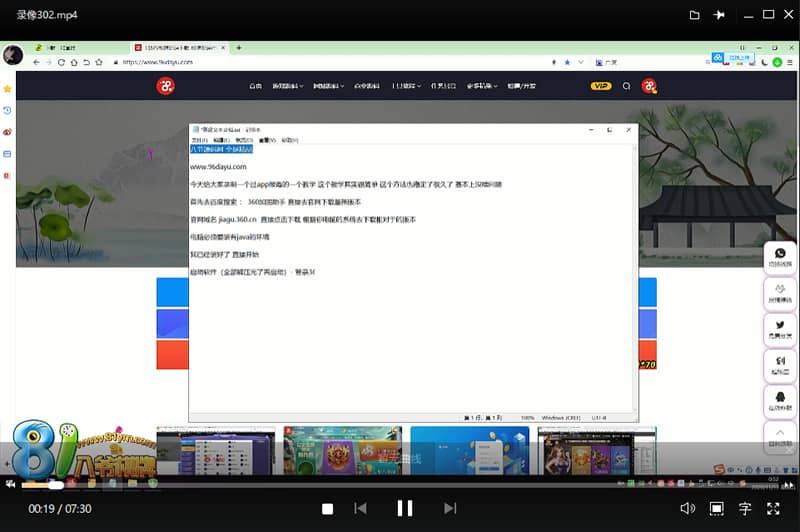The height and width of the screenshot is (532, 800).
Task: Click the 00:19 / 07:30 time display
Action: [x=60, y=509]
